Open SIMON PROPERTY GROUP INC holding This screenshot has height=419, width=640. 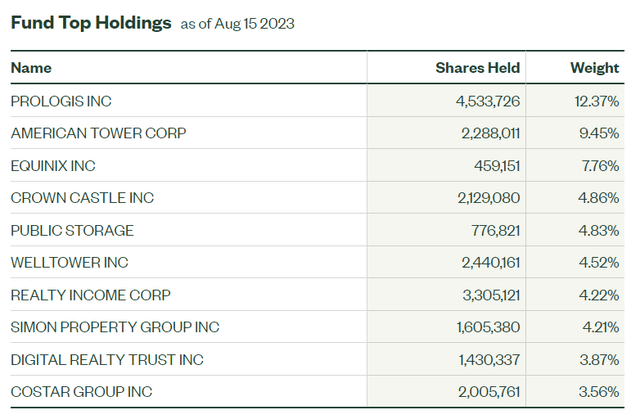115,327
